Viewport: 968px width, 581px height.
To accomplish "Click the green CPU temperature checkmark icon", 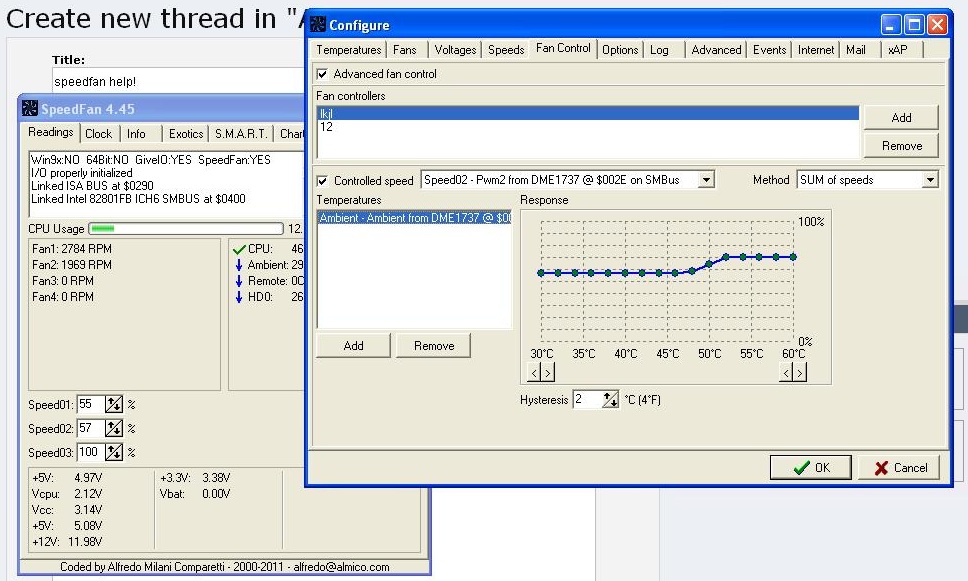I will [238, 248].
